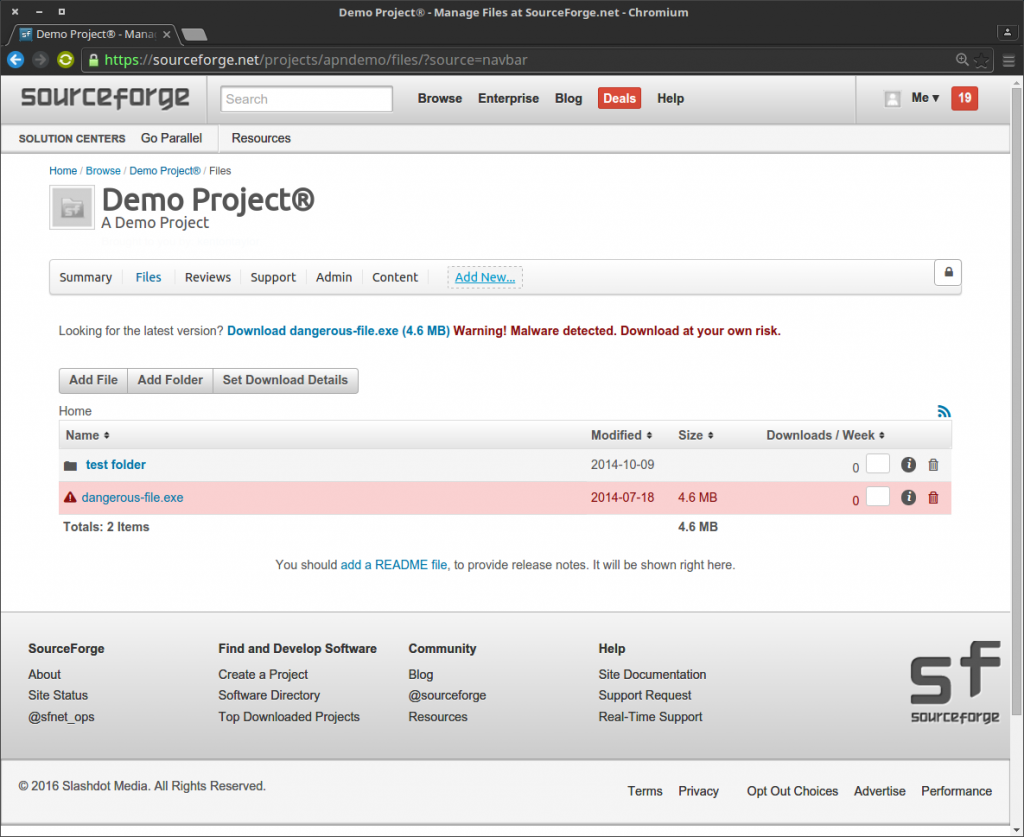Reload the page with the browser refresh icon

pyautogui.click(x=65, y=60)
